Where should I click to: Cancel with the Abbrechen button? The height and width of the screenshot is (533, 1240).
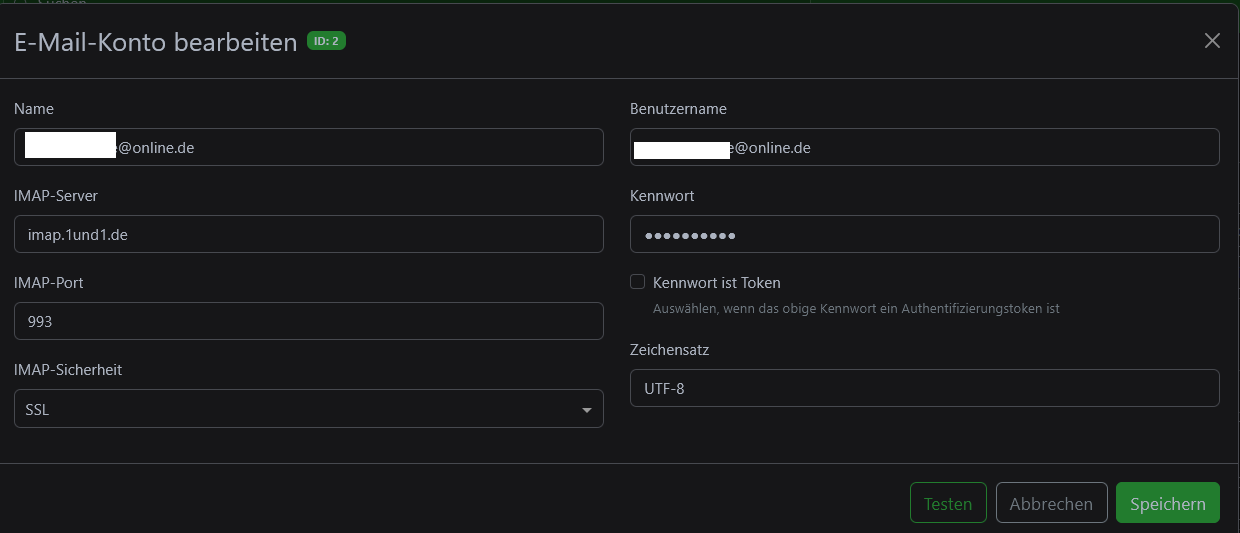(1051, 503)
